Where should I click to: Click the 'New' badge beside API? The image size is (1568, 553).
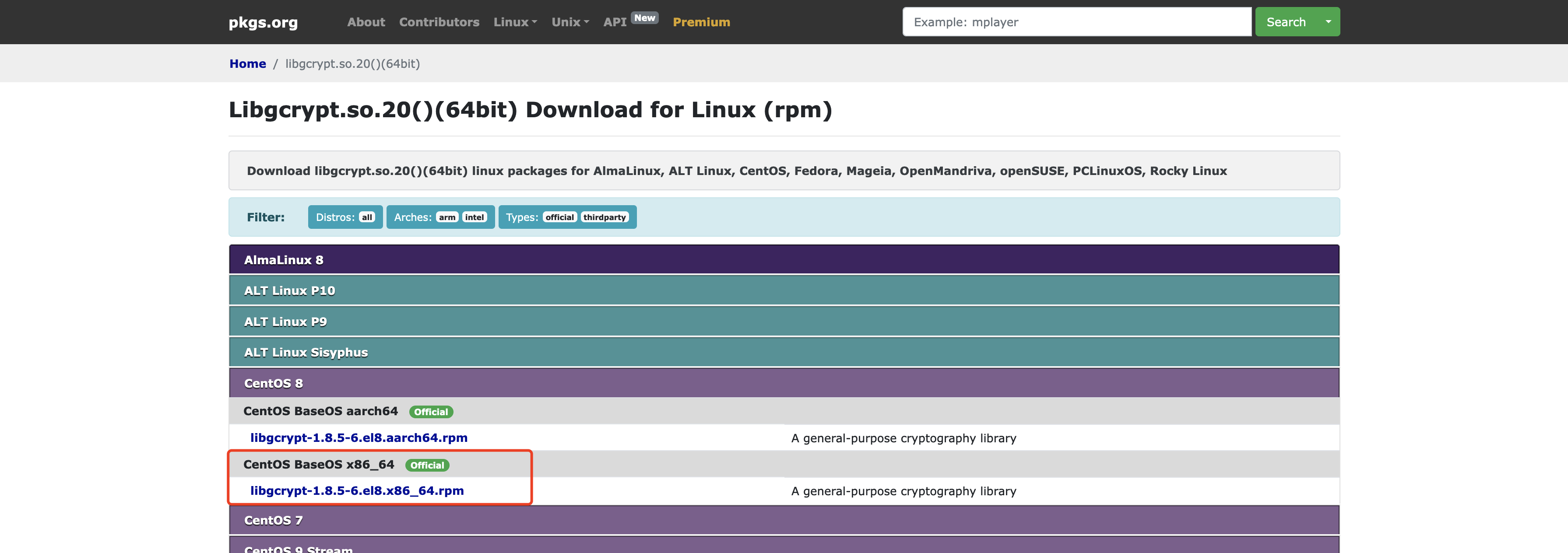[x=645, y=17]
